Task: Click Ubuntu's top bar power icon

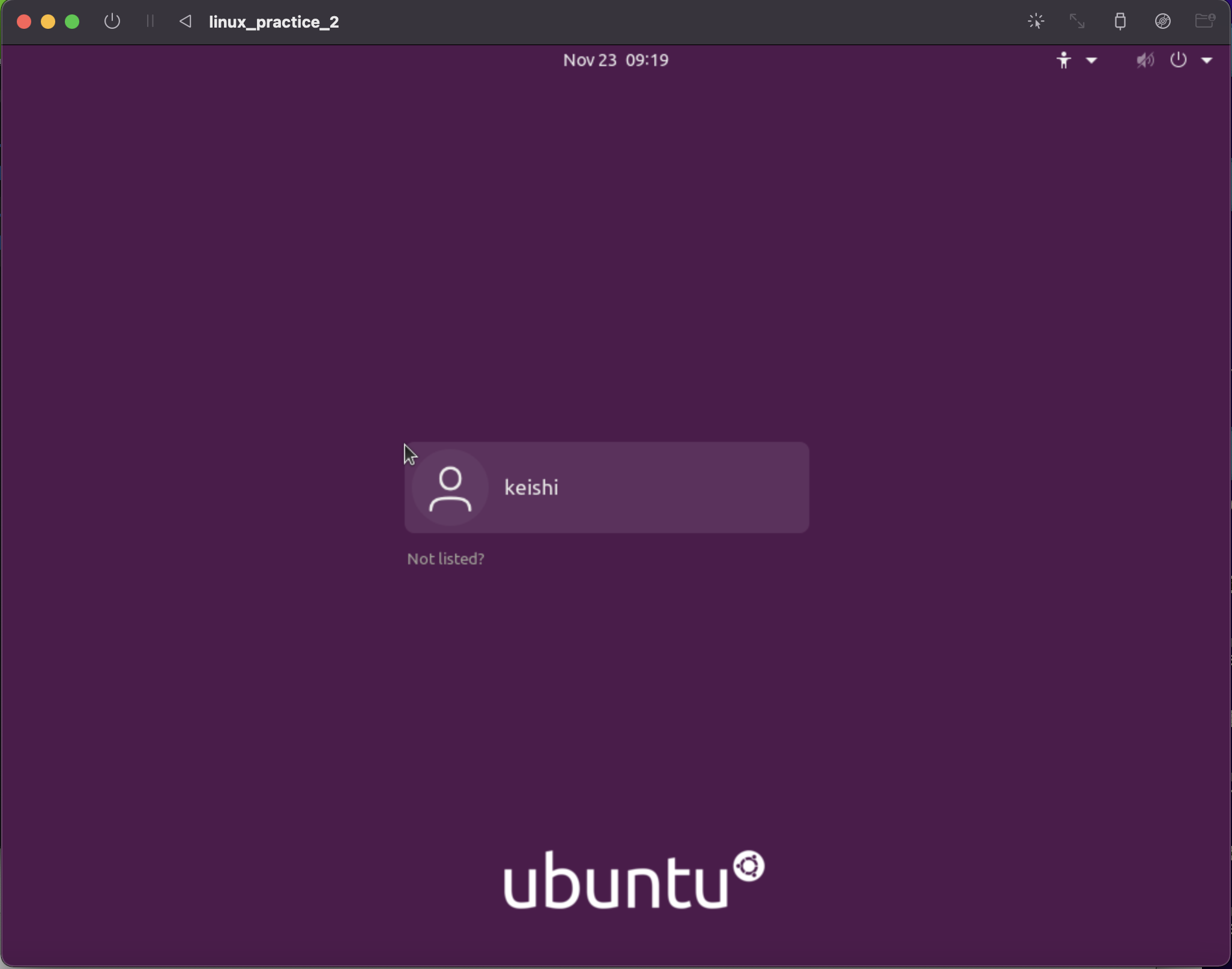Action: (x=1178, y=60)
